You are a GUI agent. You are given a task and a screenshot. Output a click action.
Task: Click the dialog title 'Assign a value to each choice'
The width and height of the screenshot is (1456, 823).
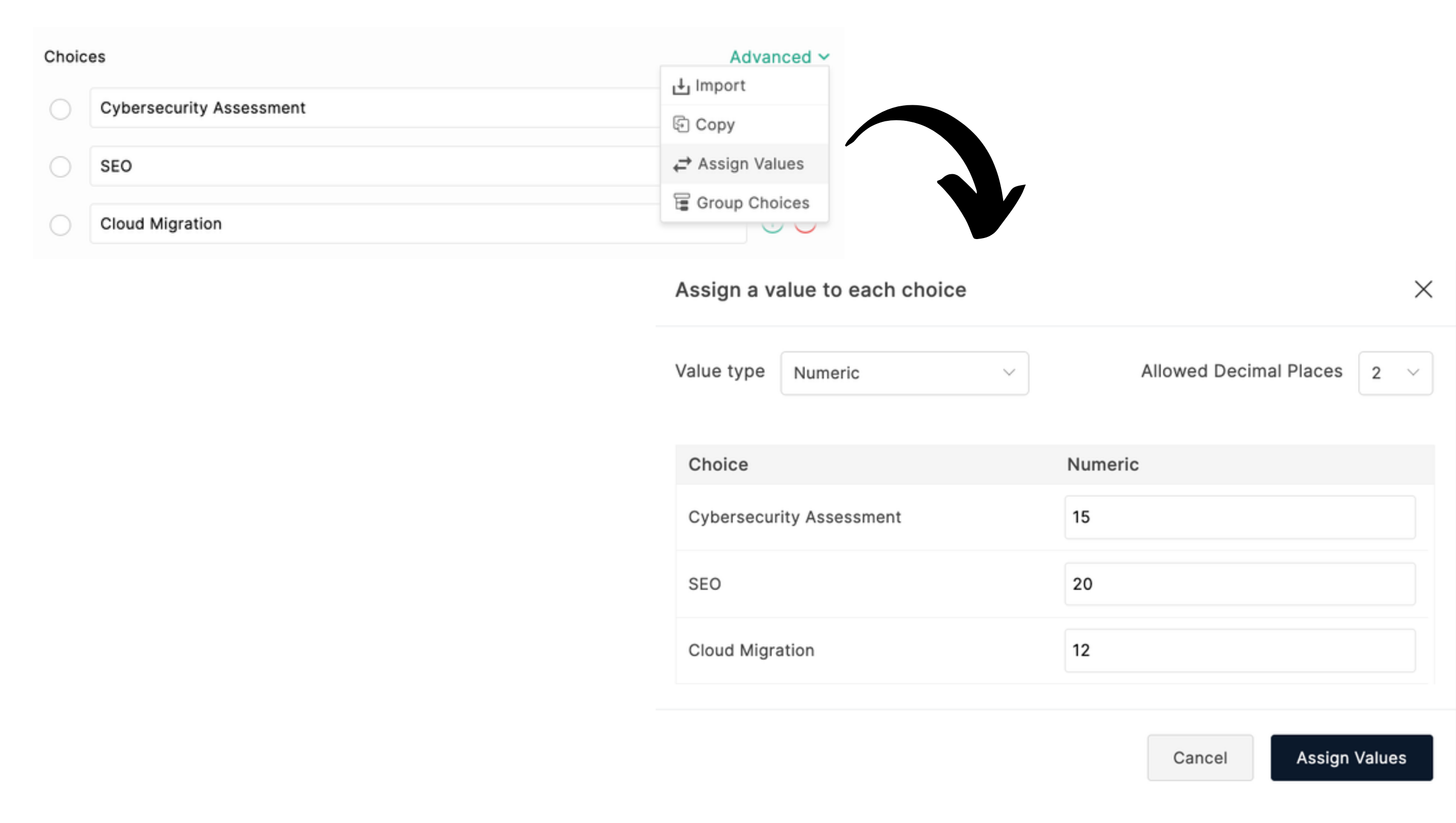coord(821,290)
